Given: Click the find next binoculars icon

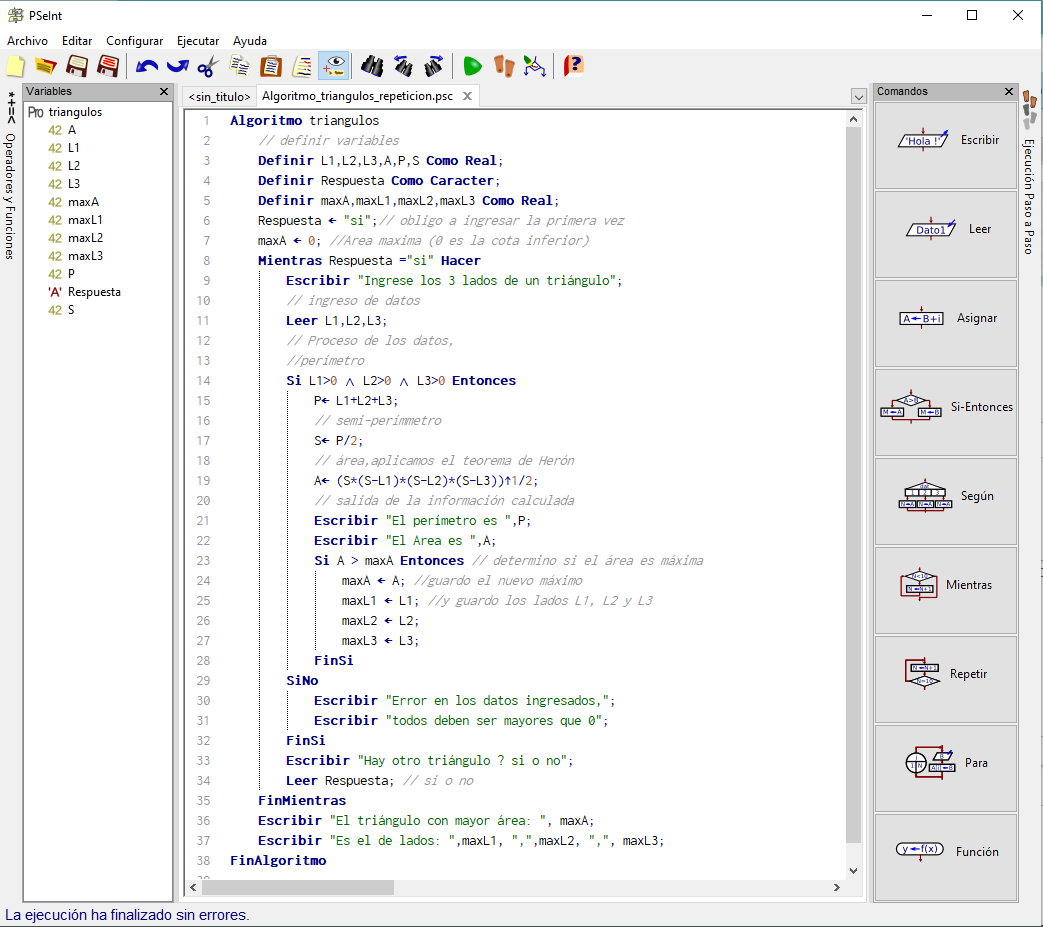Looking at the screenshot, I should pyautogui.click(x=434, y=66).
